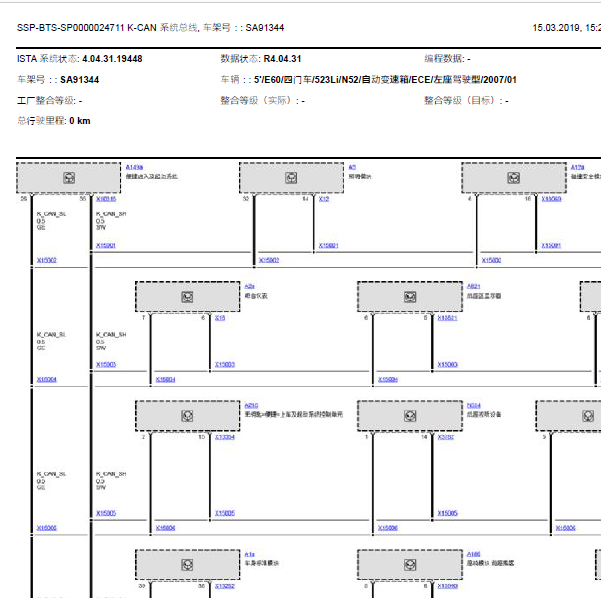Open the A821 rear display link
The width and height of the screenshot is (601, 598).
[x=473, y=286]
